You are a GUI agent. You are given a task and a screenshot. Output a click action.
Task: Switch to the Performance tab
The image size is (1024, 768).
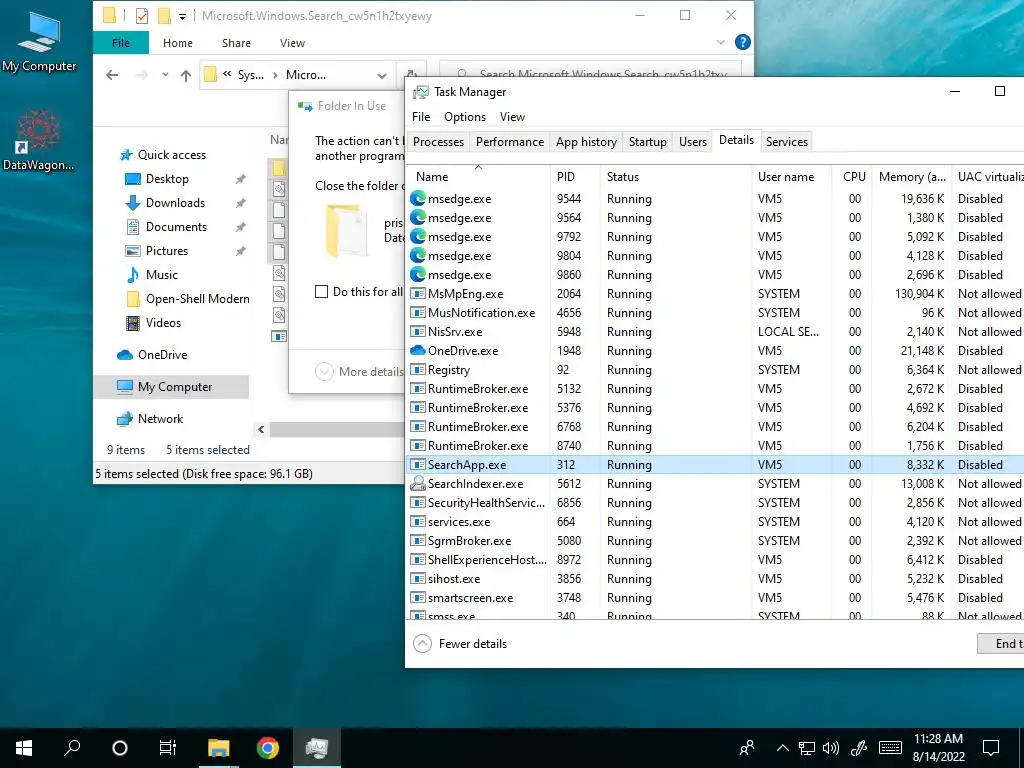[510, 142]
